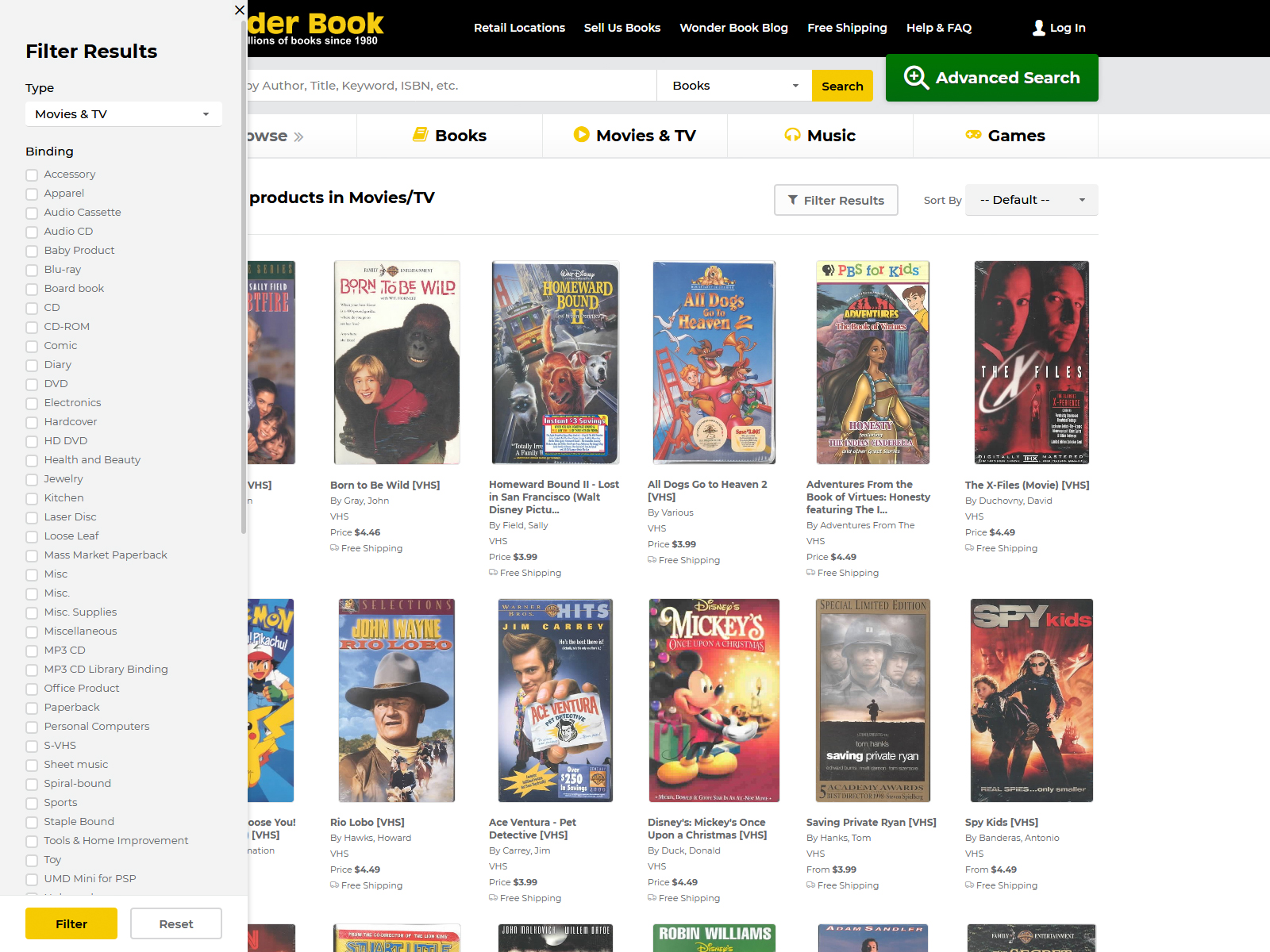Click the Log In user icon
The width and height of the screenshot is (1270, 952).
coord(1038,28)
